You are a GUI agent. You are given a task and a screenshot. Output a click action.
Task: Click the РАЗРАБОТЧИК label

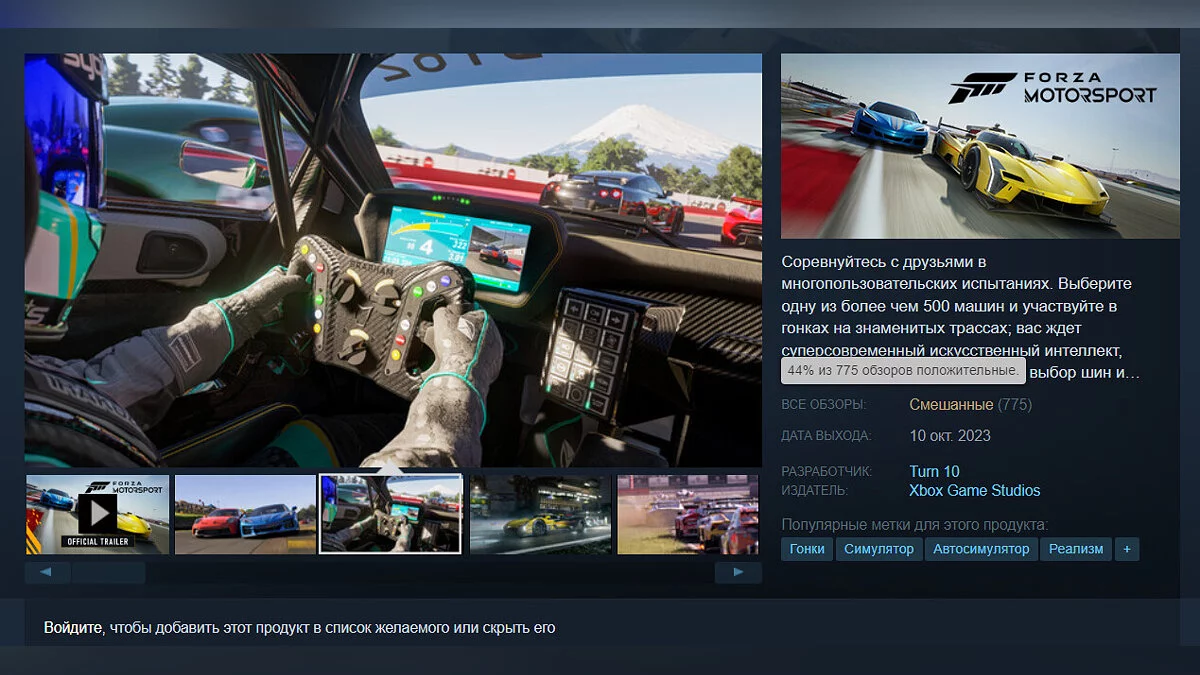pos(827,471)
